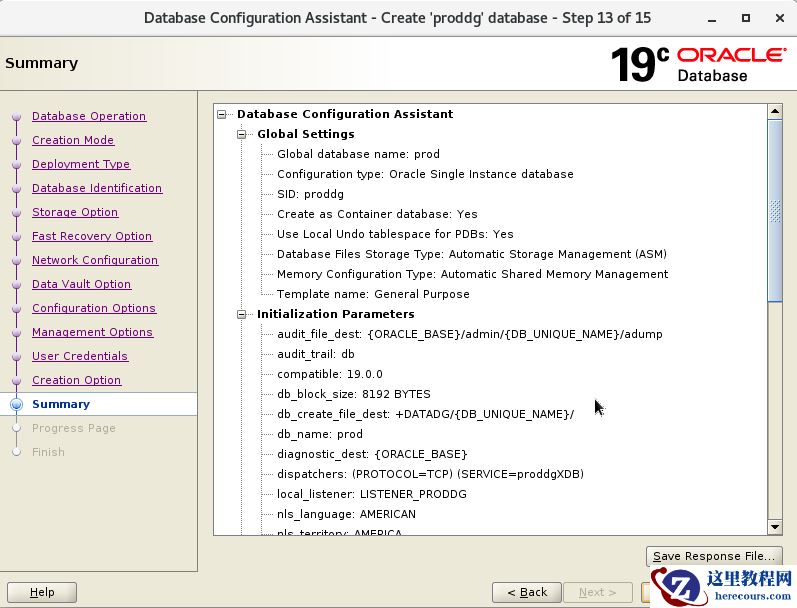Screen dimensions: 797x608
Task: Collapse the Database Configuration Assistant root node
Action: click(222, 114)
